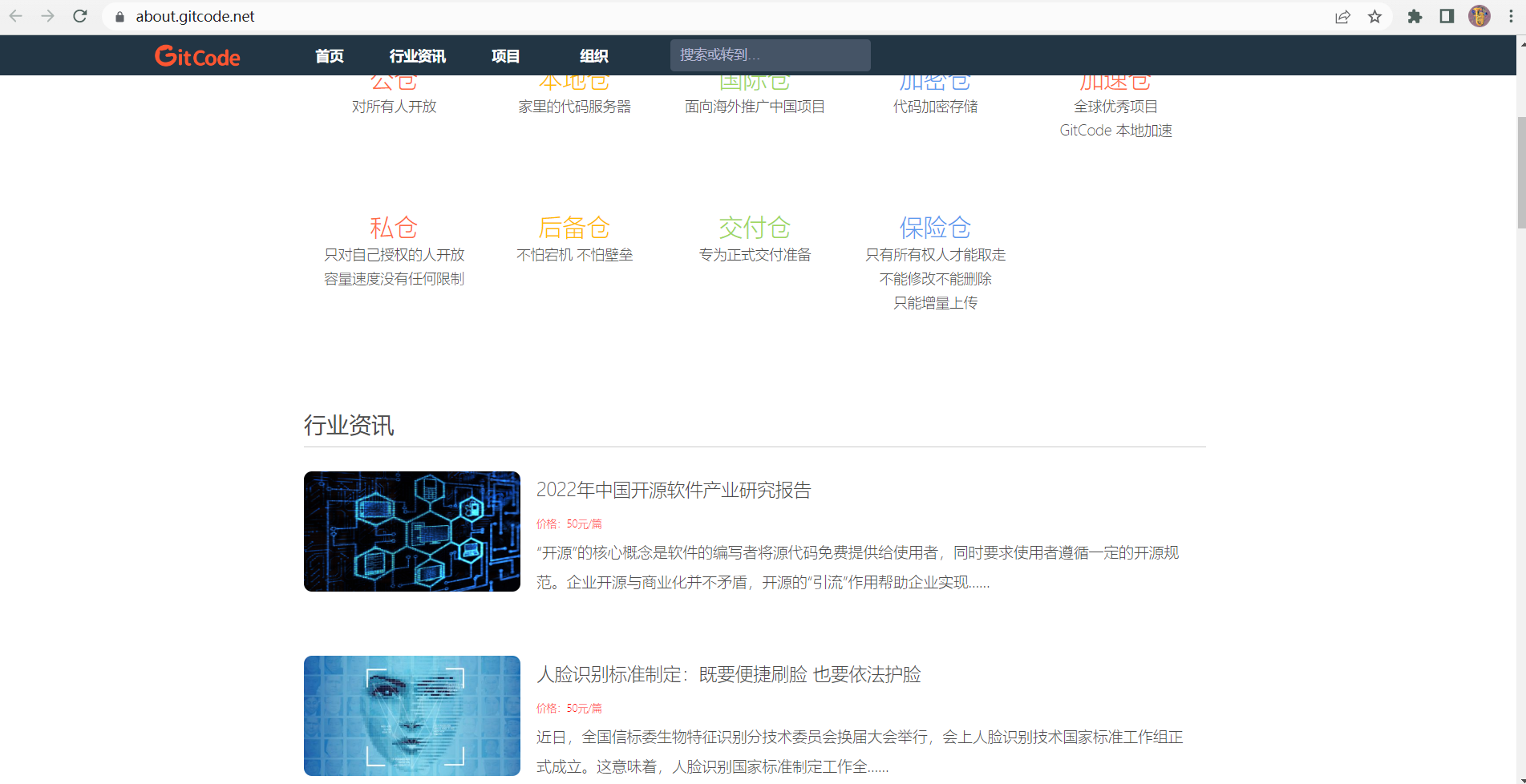Click the blockchain hexagon article thumbnail
The image size is (1526, 784).
pyautogui.click(x=412, y=531)
